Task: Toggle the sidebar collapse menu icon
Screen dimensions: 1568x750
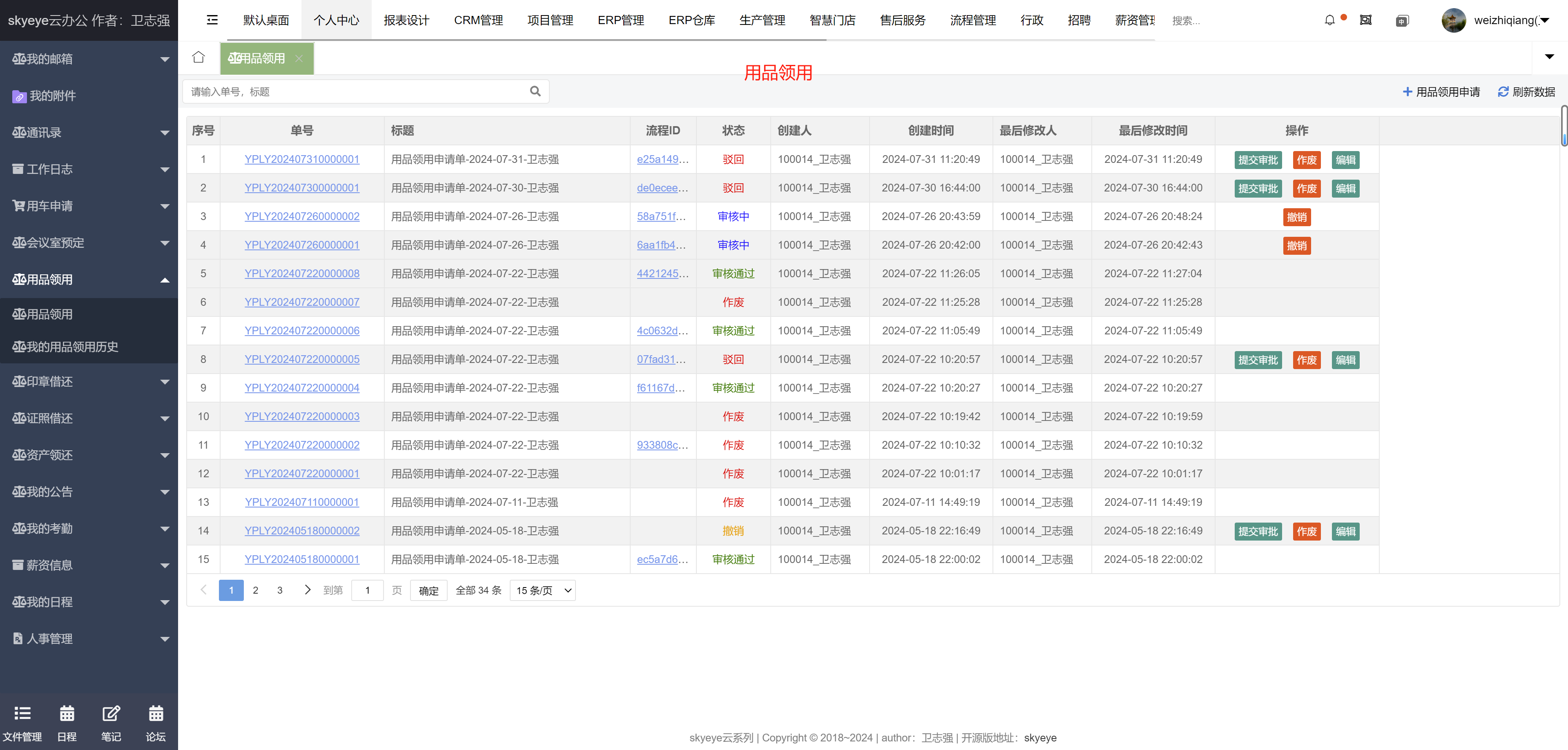Action: [x=212, y=21]
